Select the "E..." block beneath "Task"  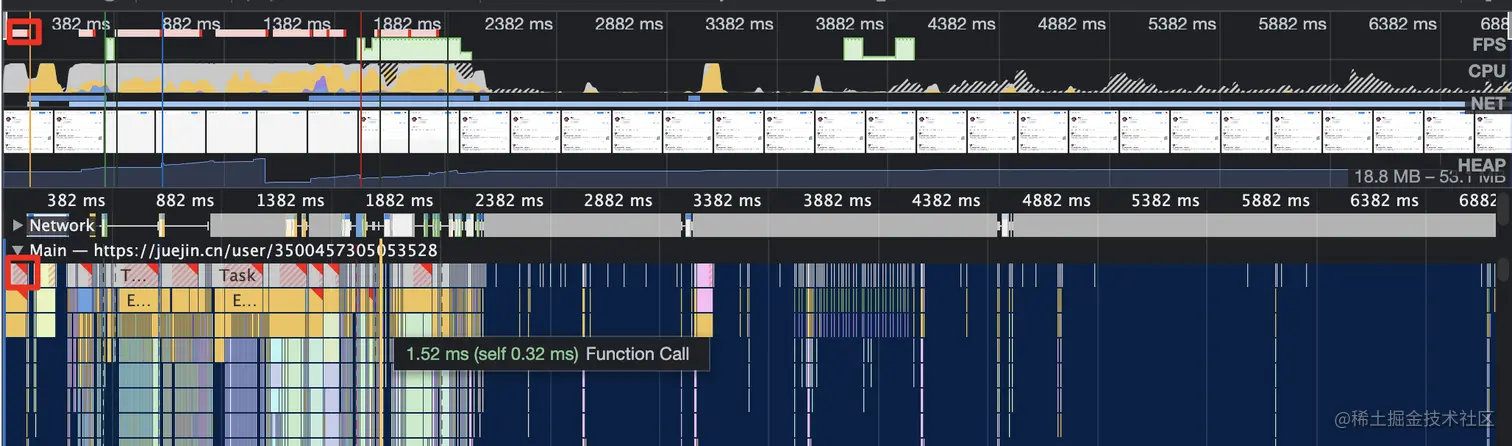[x=242, y=300]
